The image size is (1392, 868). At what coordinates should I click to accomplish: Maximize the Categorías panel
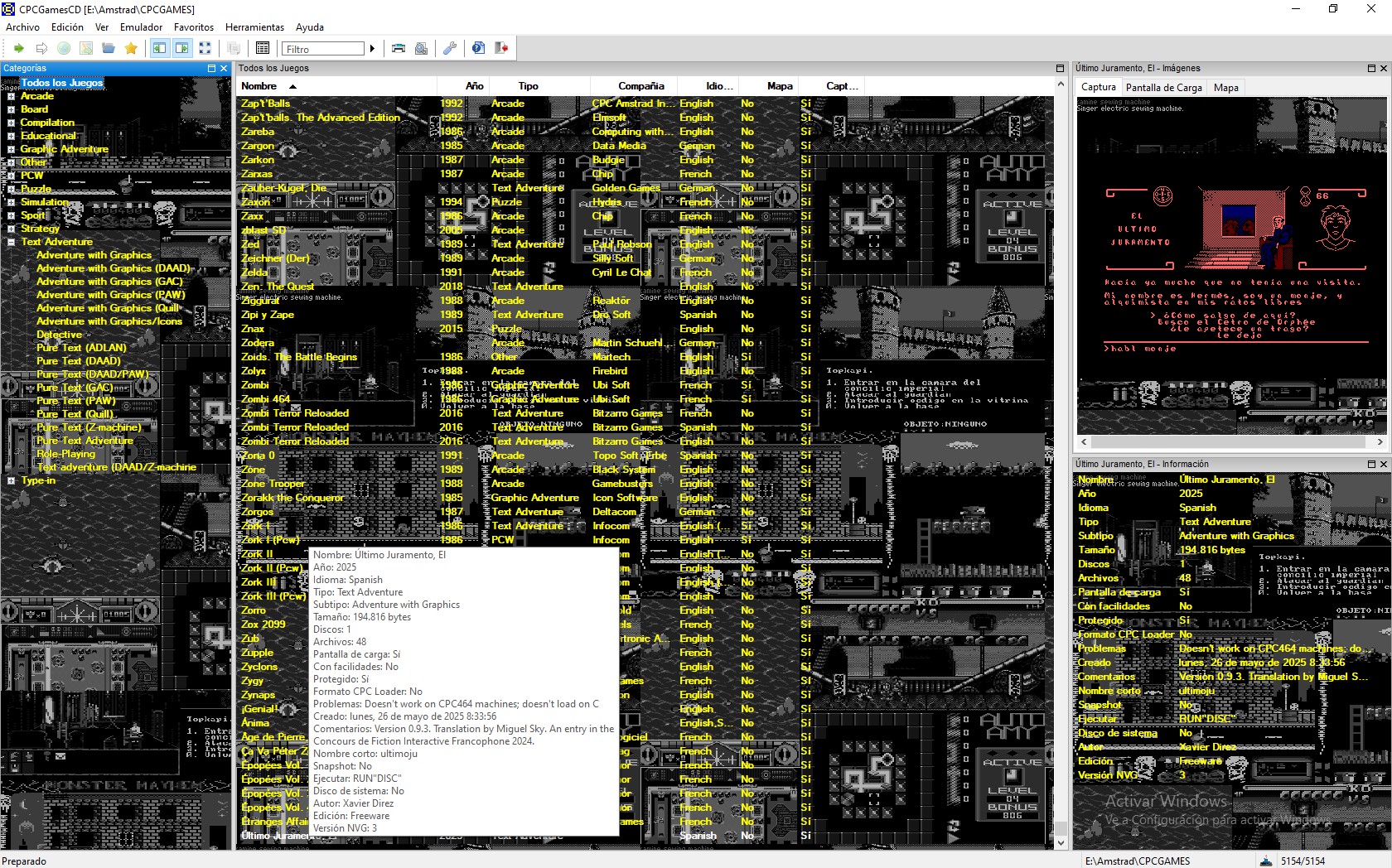coord(211,69)
